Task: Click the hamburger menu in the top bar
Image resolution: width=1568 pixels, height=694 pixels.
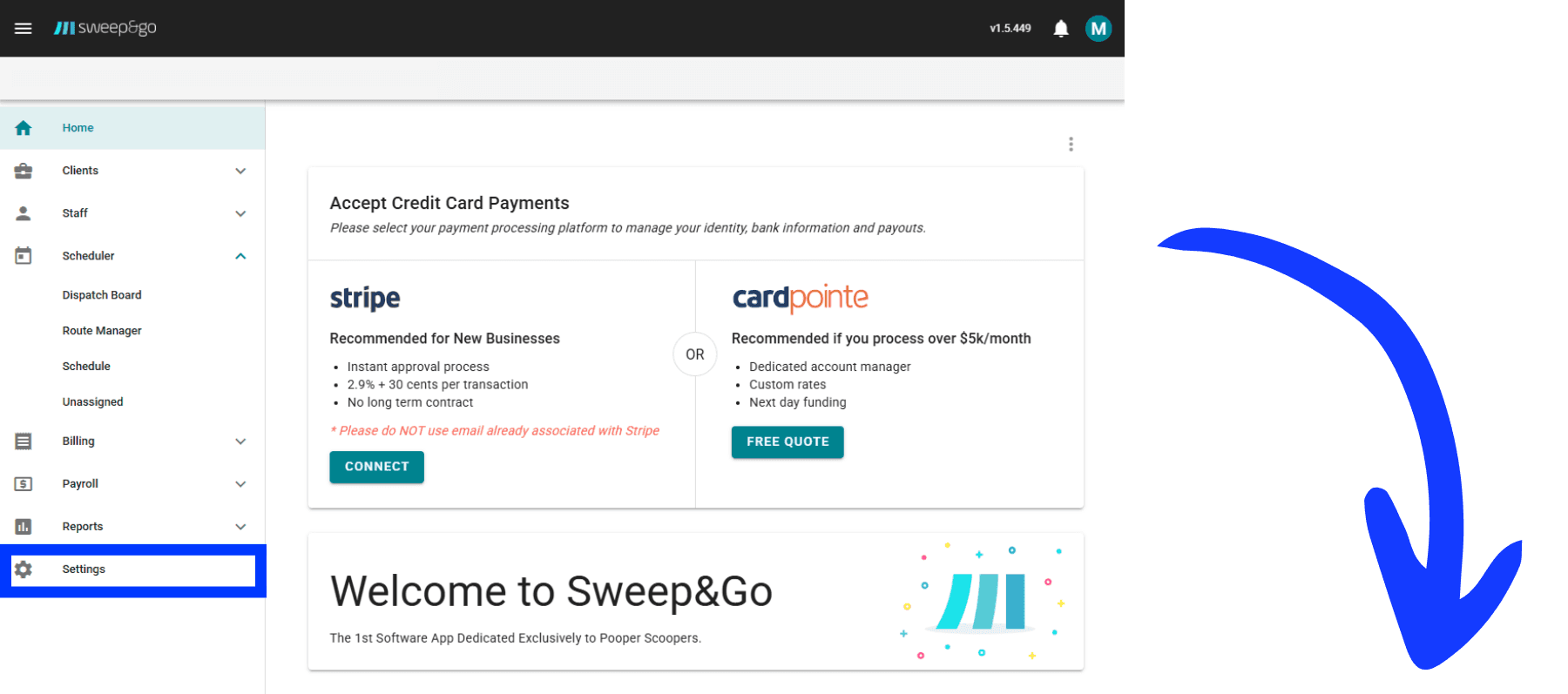Action: 23,28
